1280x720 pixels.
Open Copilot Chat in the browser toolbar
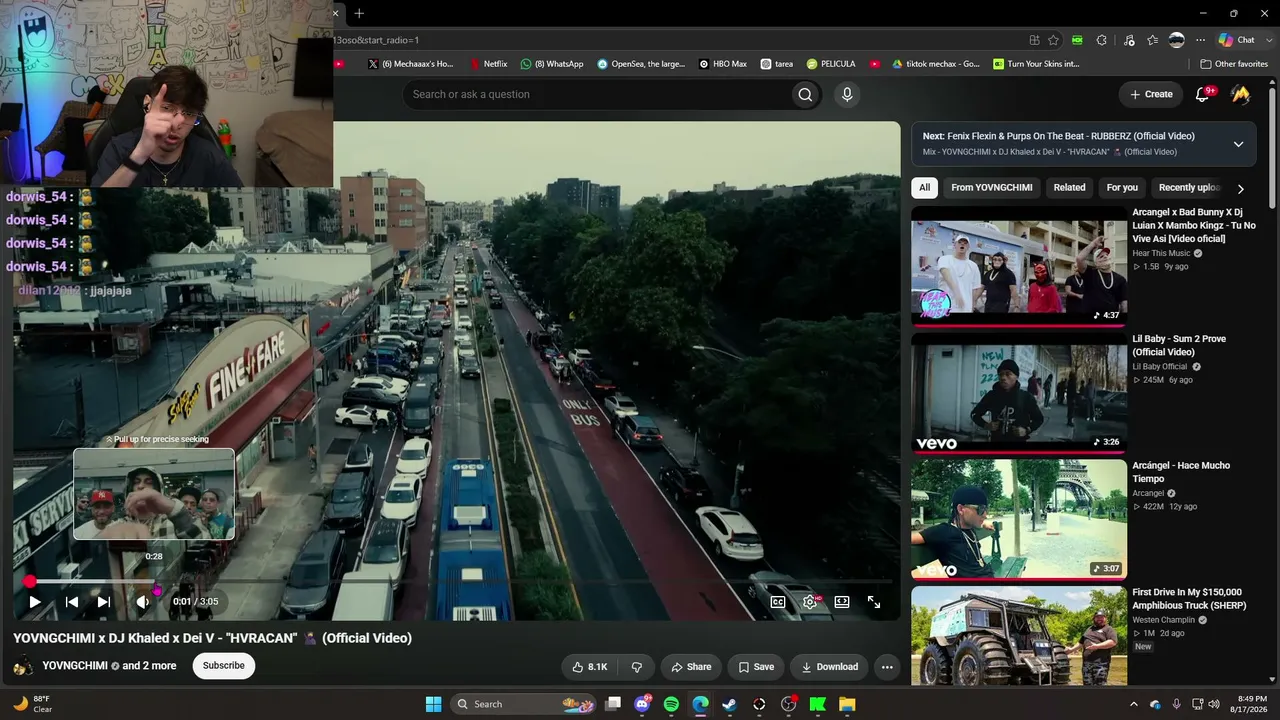1237,40
